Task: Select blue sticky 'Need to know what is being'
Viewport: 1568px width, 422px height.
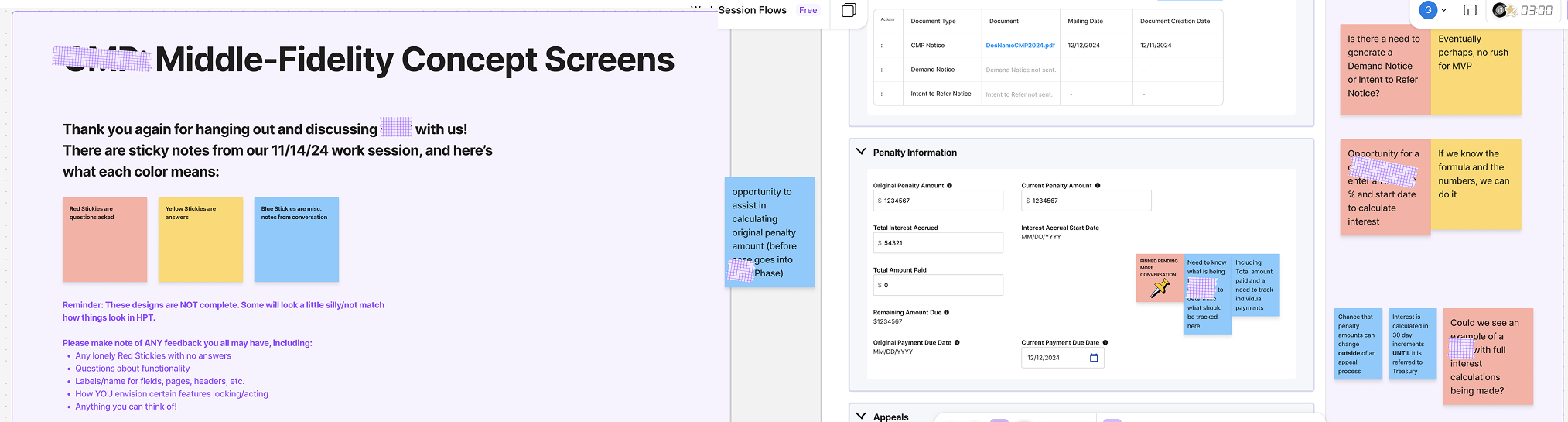Action: [x=1208, y=294]
